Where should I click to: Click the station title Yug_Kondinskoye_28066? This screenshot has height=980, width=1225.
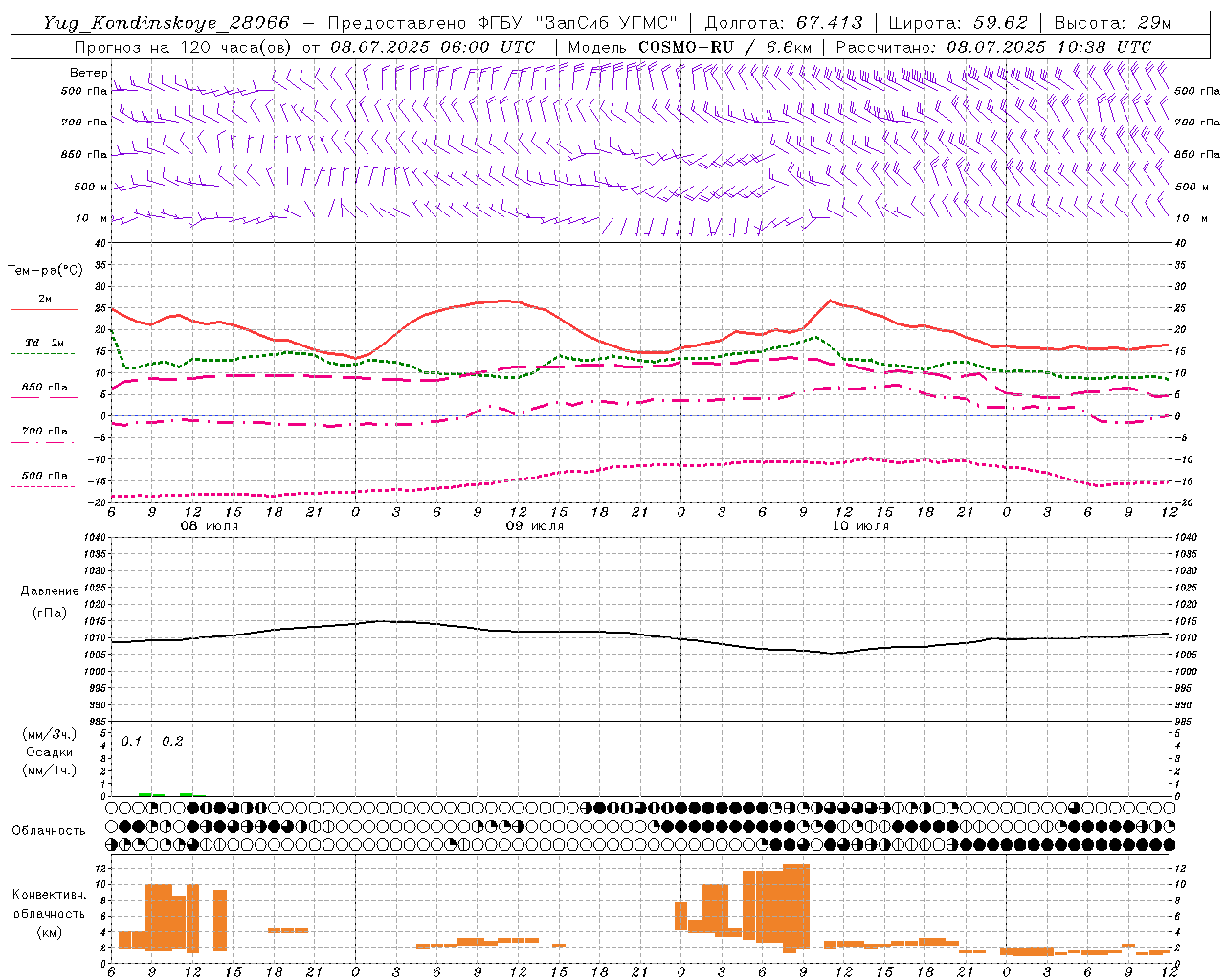167,23
